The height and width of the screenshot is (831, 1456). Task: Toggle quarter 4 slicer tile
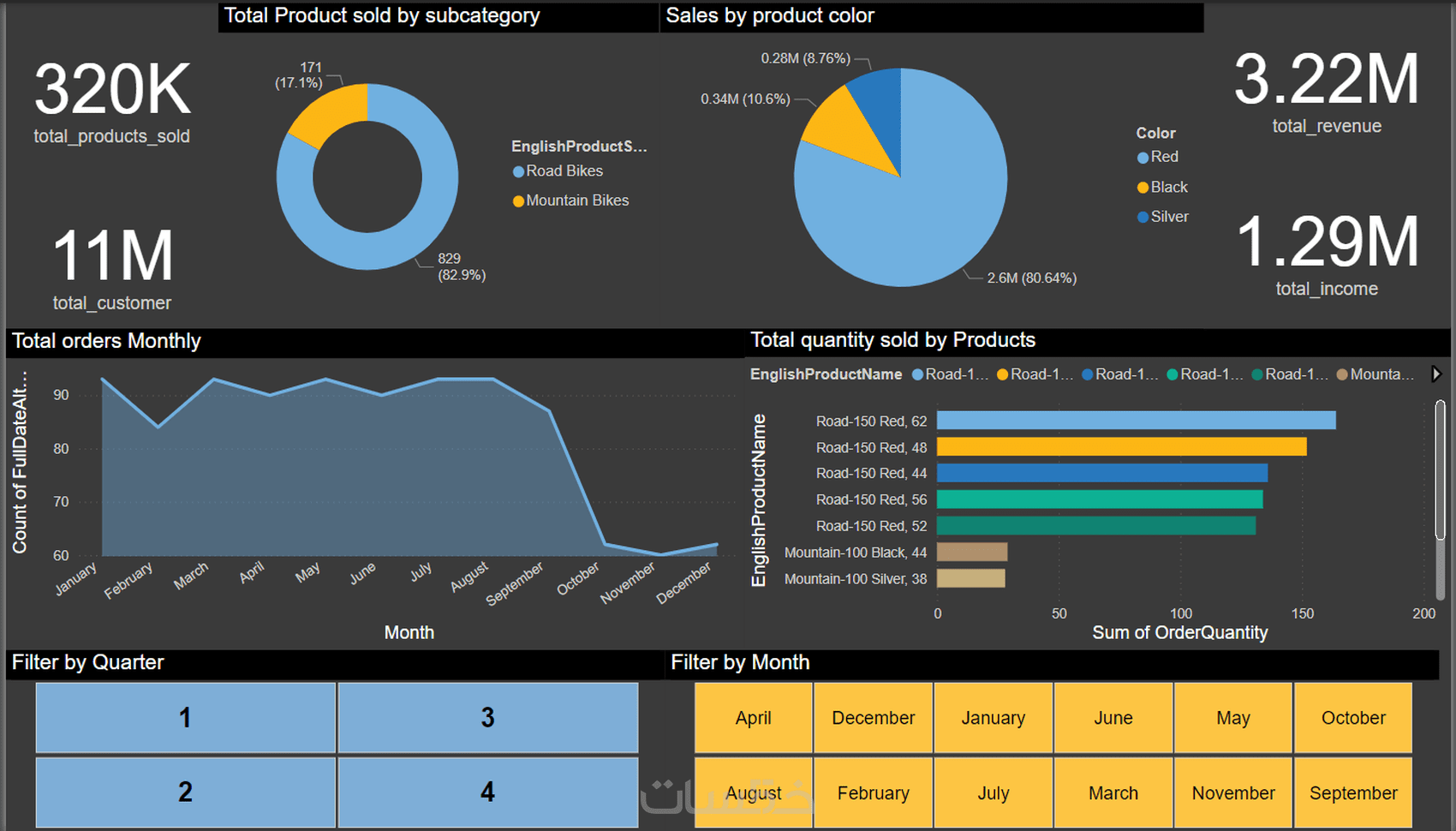(488, 792)
